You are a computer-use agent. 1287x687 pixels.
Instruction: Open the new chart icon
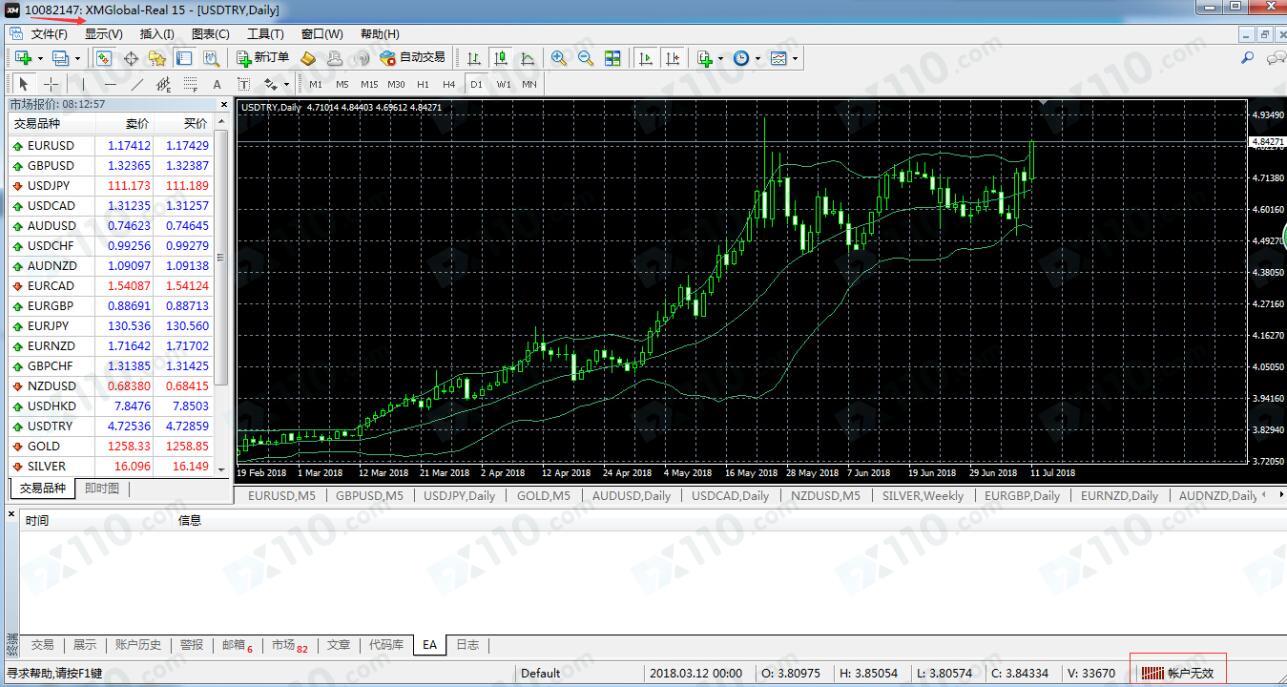click(x=23, y=58)
